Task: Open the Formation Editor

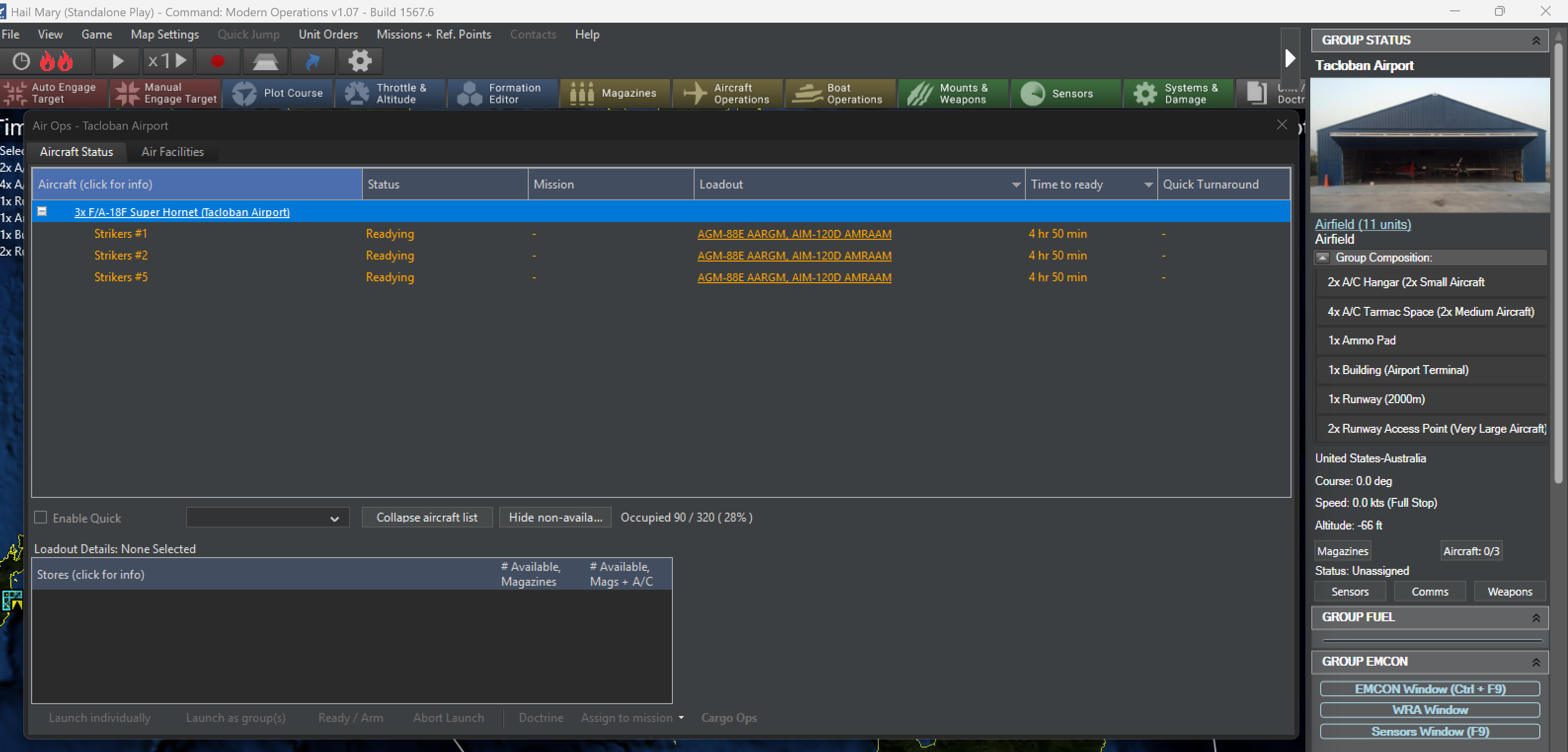Action: point(503,93)
